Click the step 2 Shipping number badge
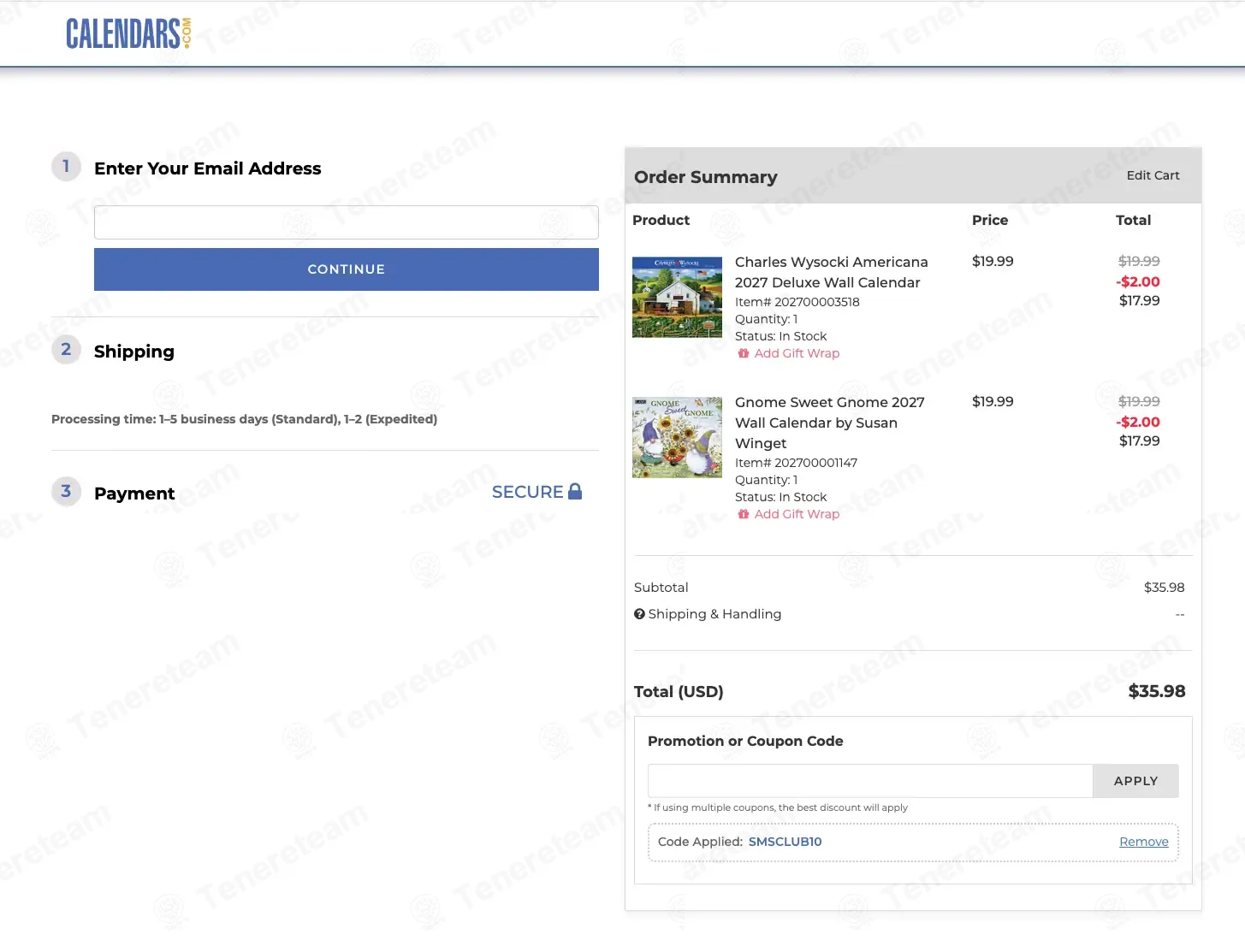The height and width of the screenshot is (952, 1245). click(66, 350)
